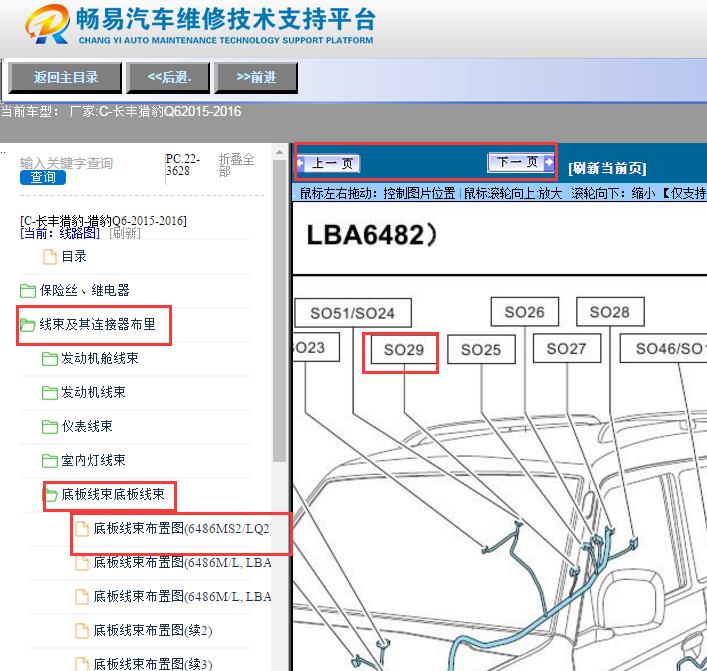Click the document icon beside 目录
Screen dimensions: 707x671
[50, 257]
